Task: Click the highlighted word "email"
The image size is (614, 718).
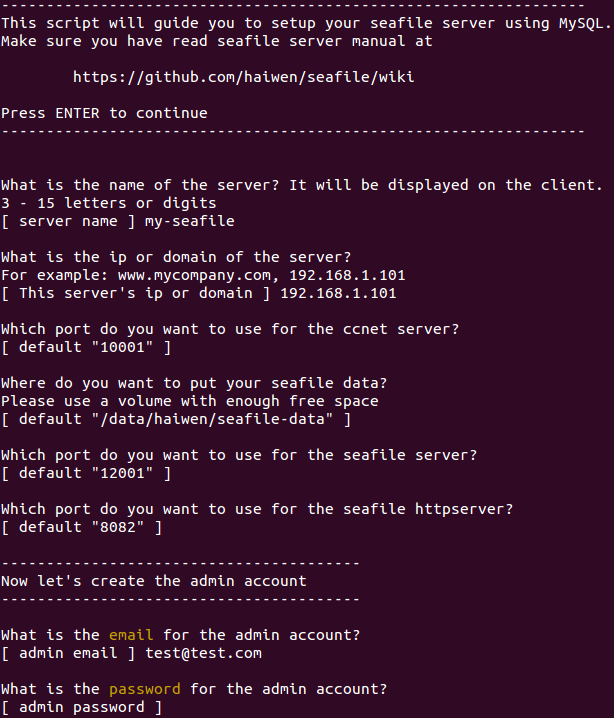Action: (x=132, y=635)
